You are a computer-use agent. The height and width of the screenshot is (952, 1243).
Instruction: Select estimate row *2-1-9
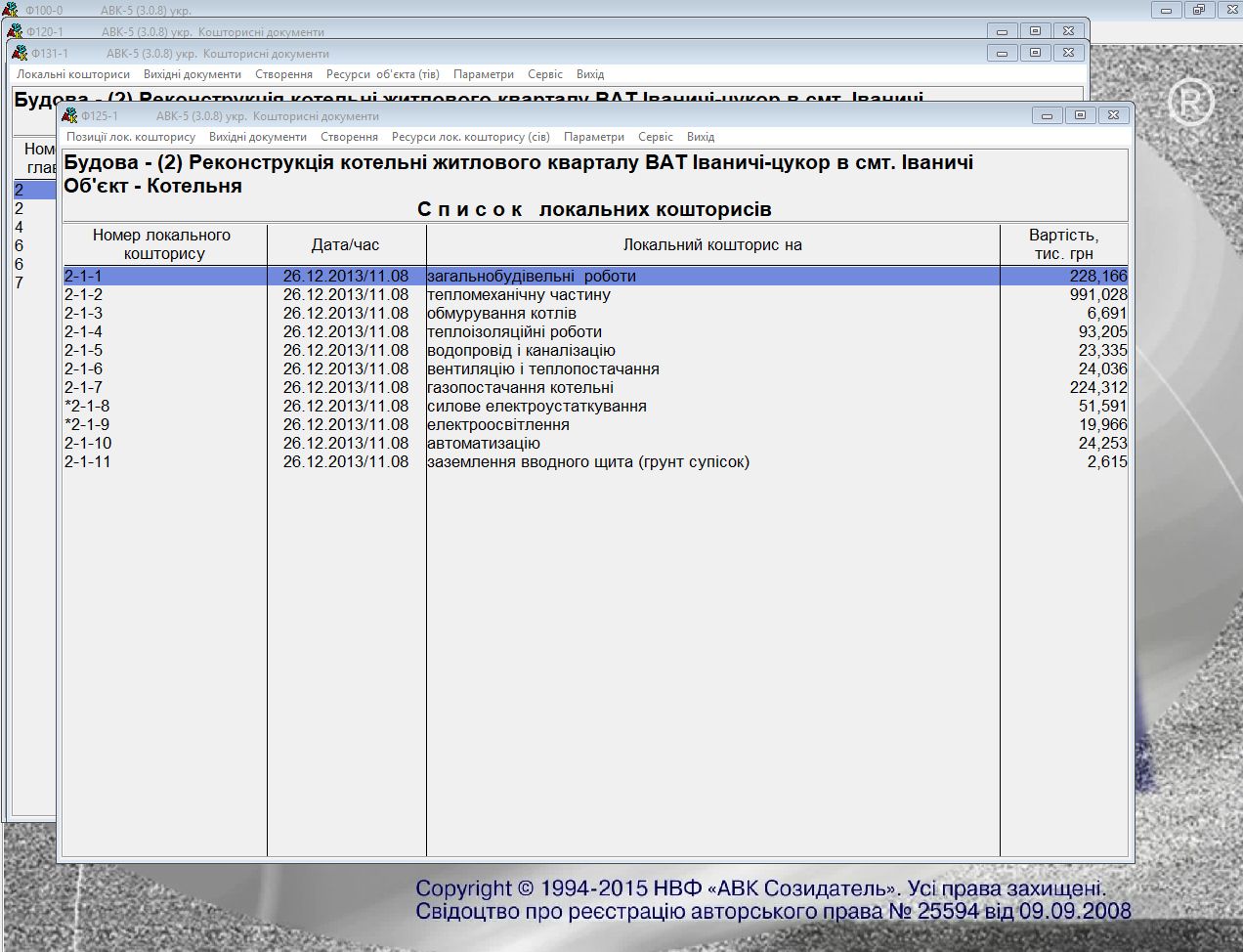pyautogui.click(x=595, y=424)
